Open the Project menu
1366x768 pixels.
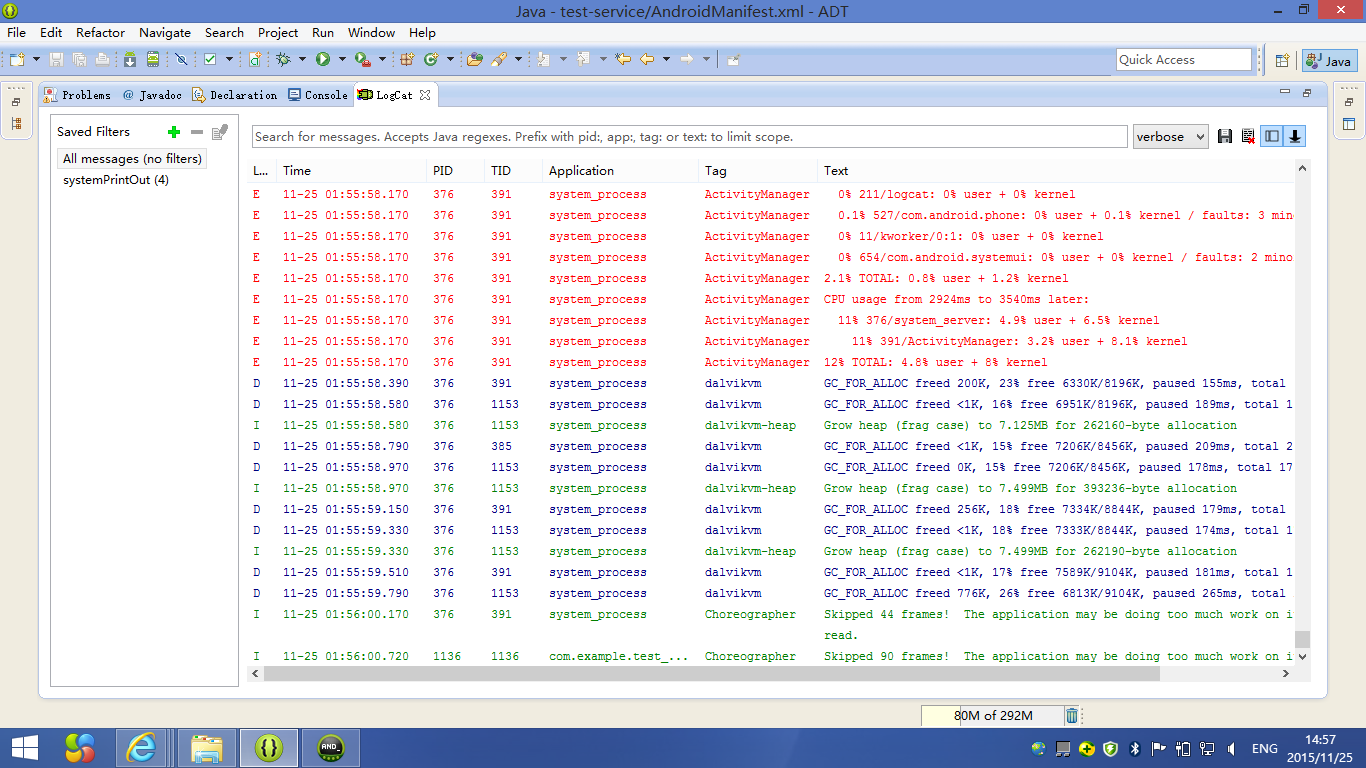pos(278,32)
